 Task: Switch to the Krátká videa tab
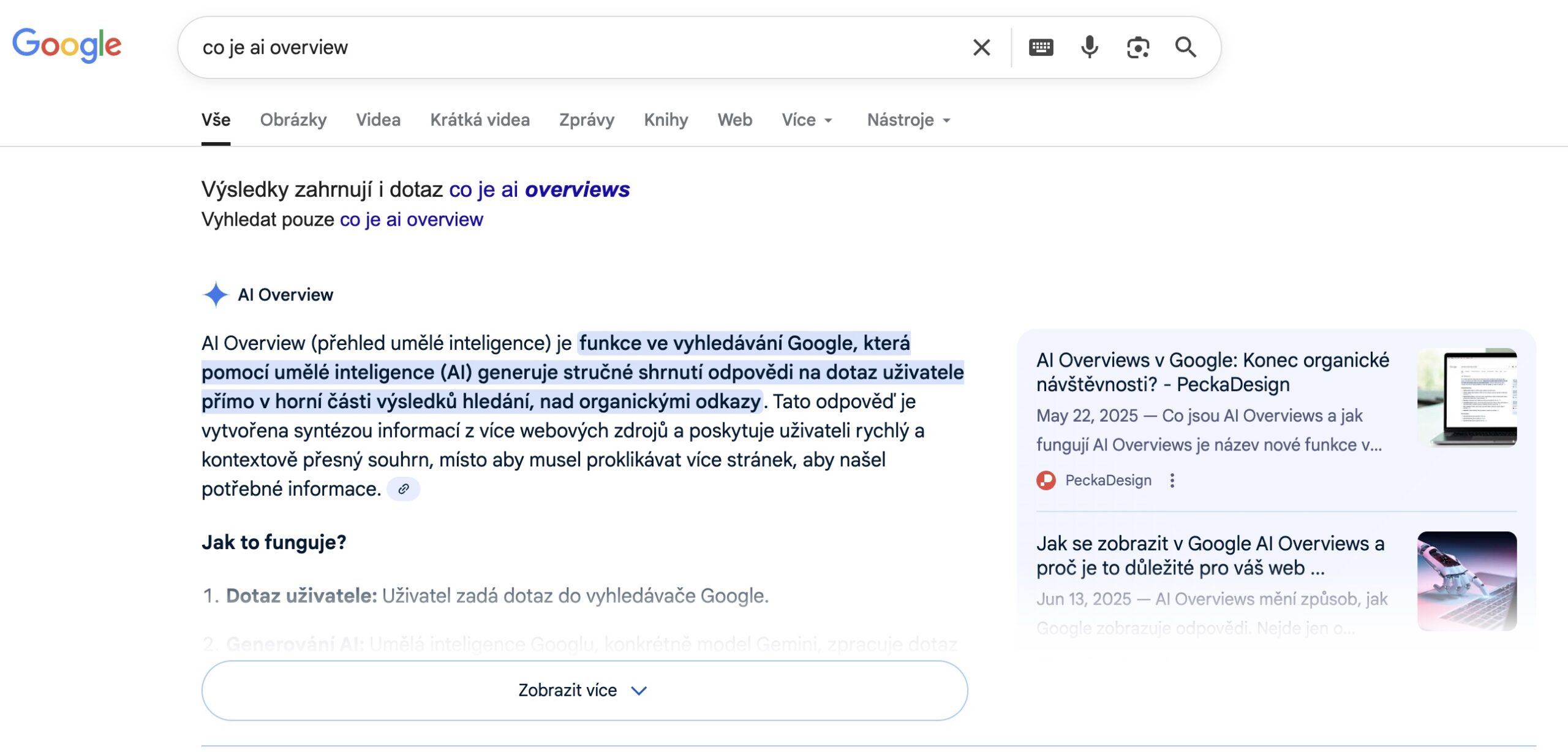pyautogui.click(x=480, y=120)
